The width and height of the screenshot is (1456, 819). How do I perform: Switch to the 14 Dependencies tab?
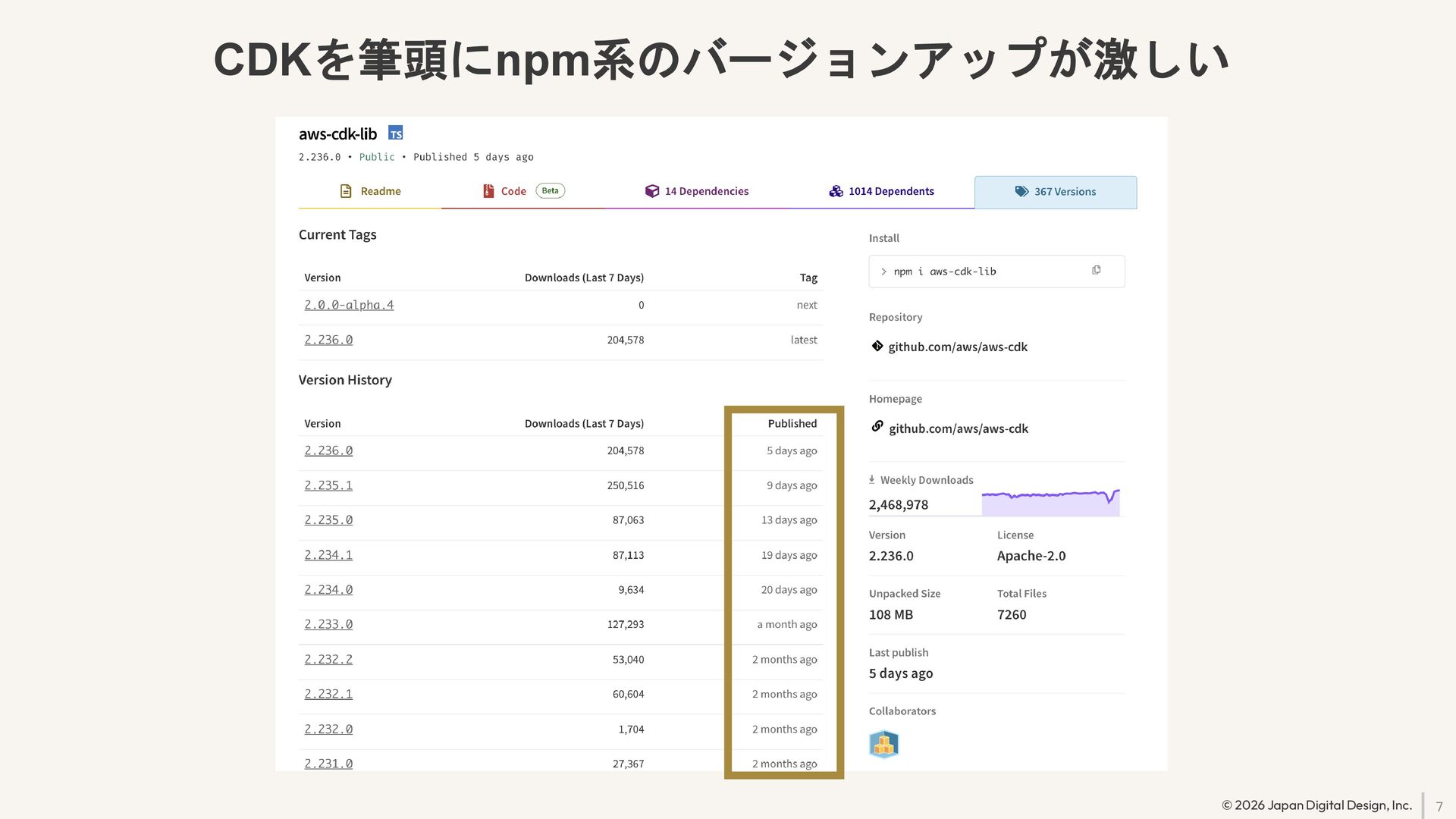click(x=706, y=191)
